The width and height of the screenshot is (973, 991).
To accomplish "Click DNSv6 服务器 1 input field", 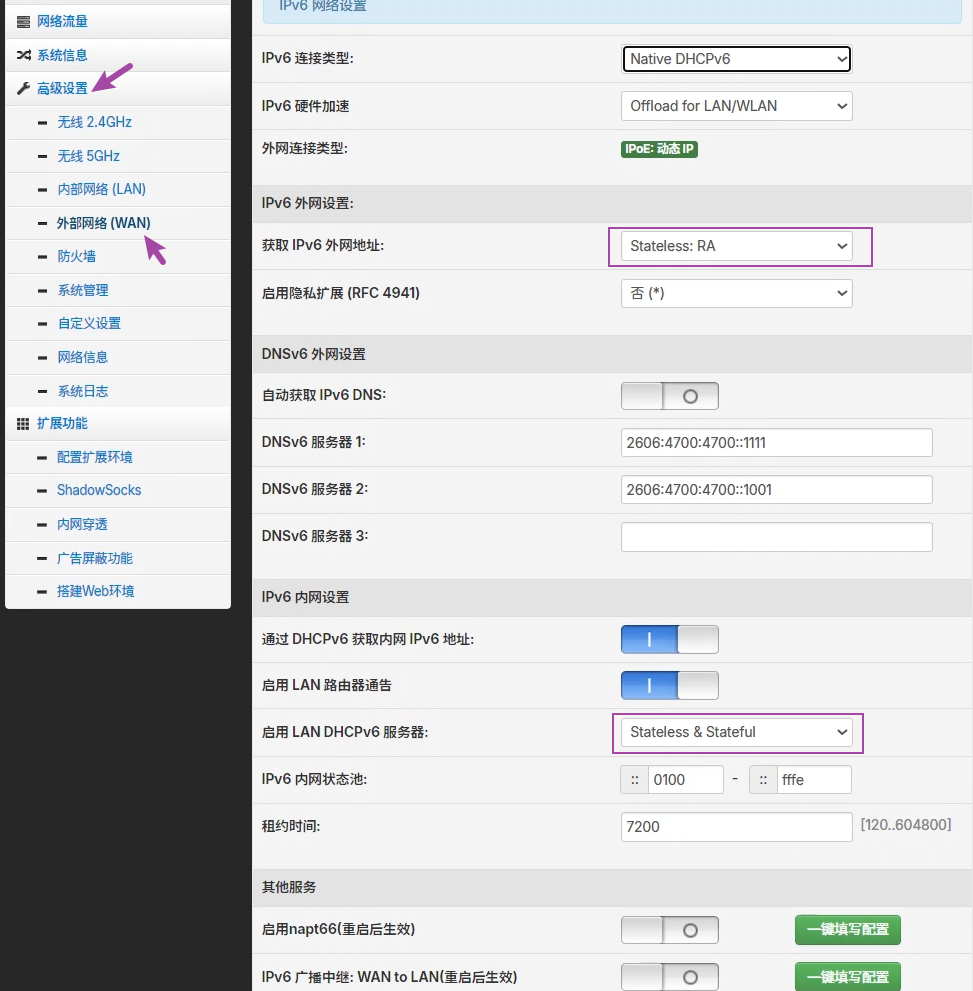I will coord(777,442).
